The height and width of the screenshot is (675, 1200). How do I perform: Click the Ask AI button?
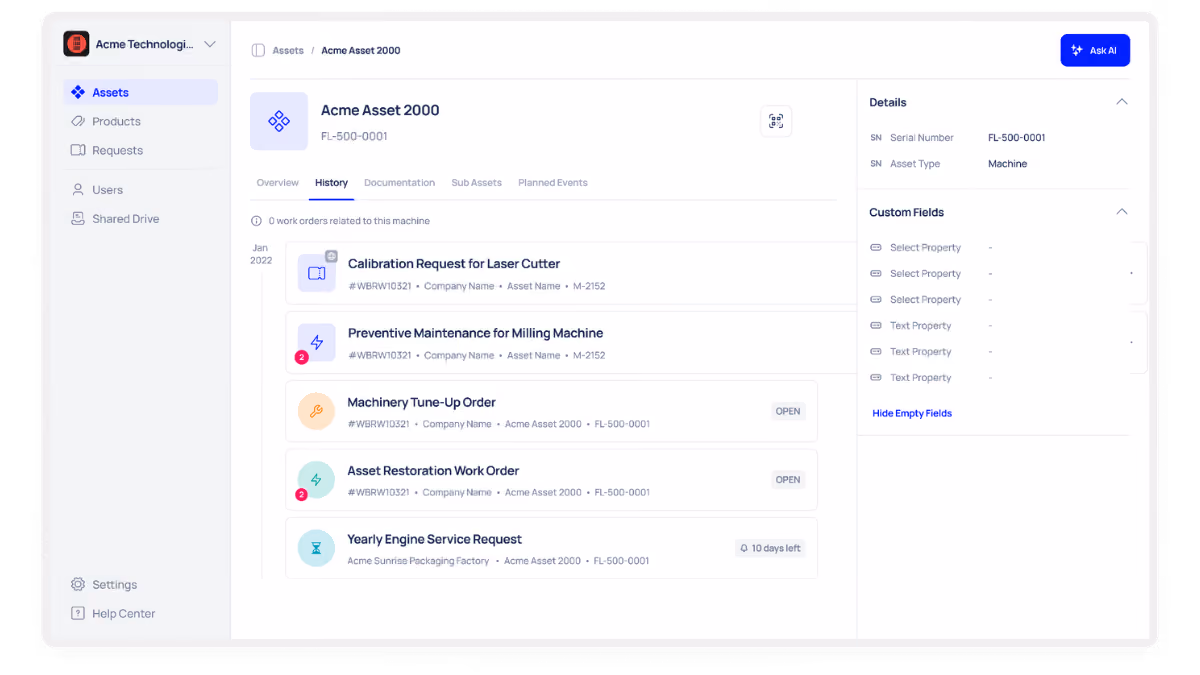pyautogui.click(x=1095, y=50)
